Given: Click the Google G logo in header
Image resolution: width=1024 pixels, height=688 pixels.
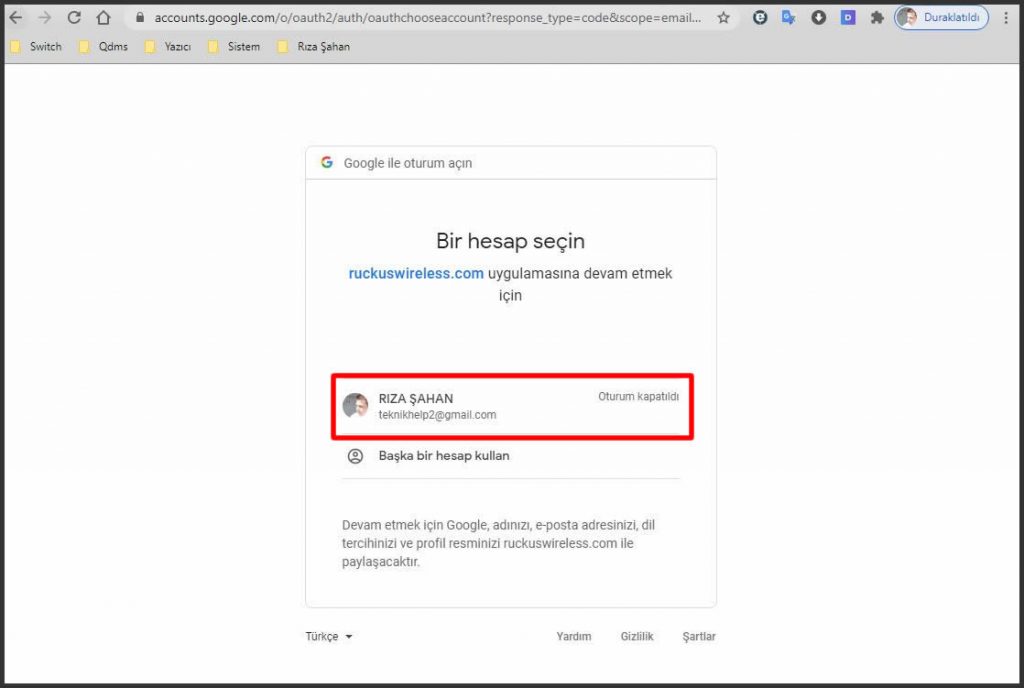Looking at the screenshot, I should pyautogui.click(x=327, y=162).
